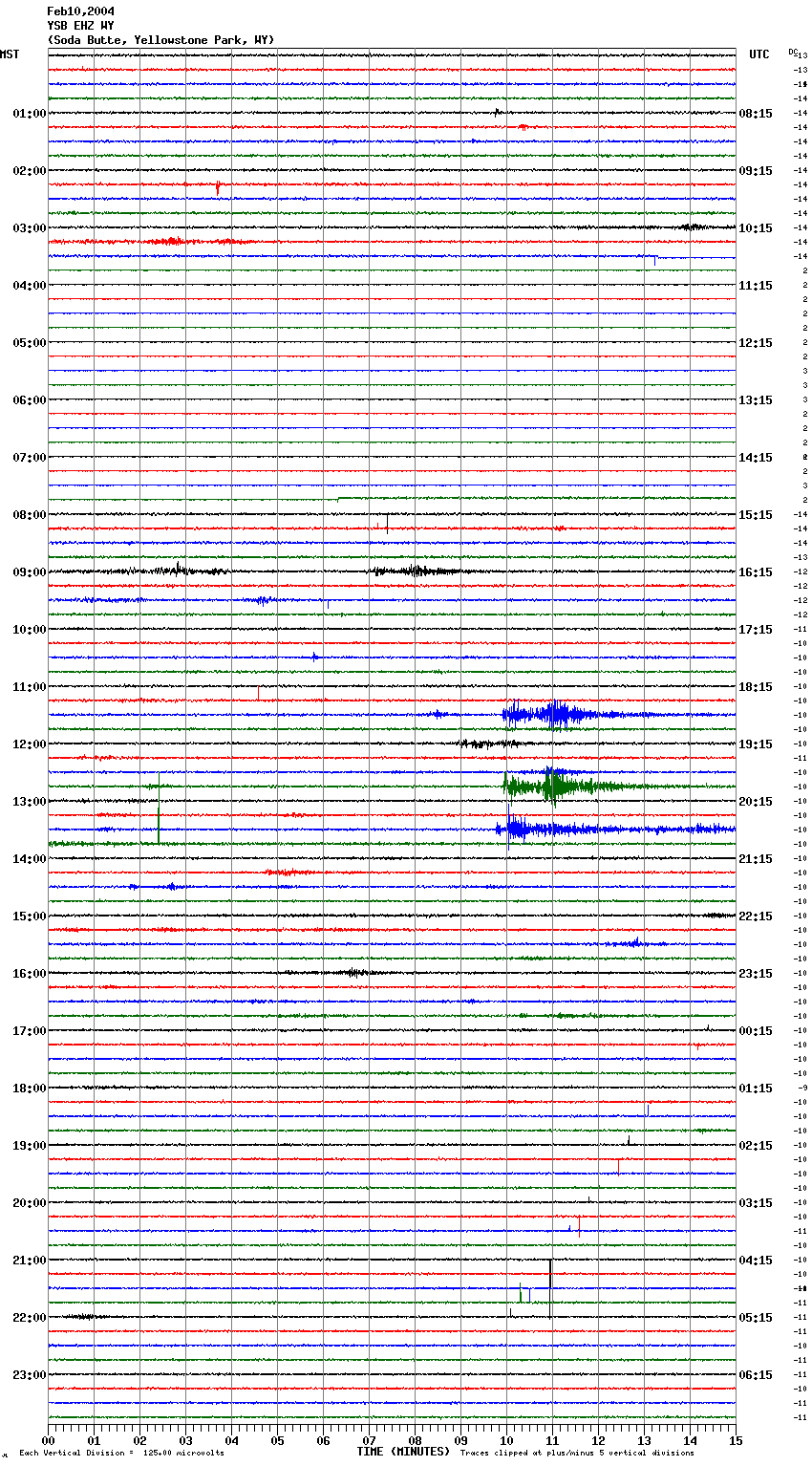
Task: Click the 14:15 UTC time label
Action: pos(756,458)
